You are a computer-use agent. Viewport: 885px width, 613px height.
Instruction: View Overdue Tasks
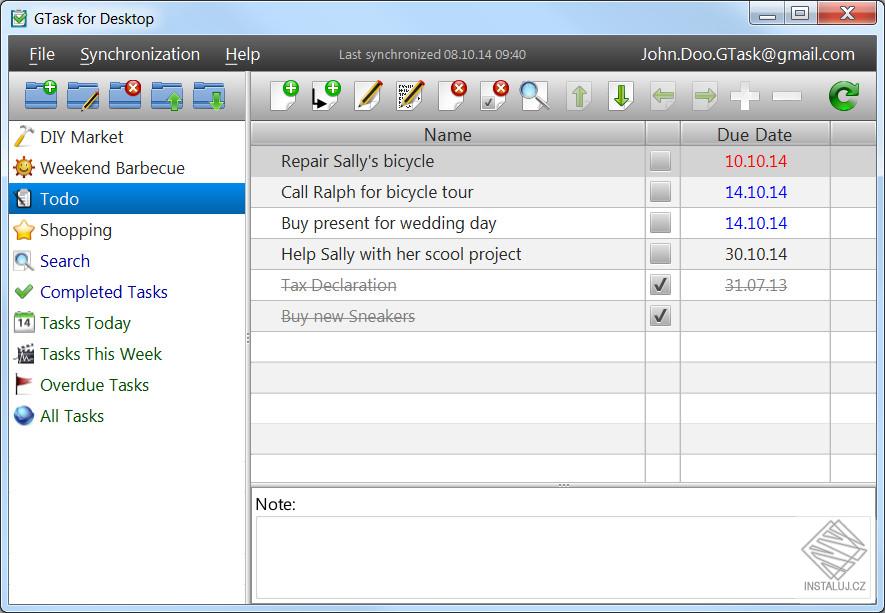point(94,385)
